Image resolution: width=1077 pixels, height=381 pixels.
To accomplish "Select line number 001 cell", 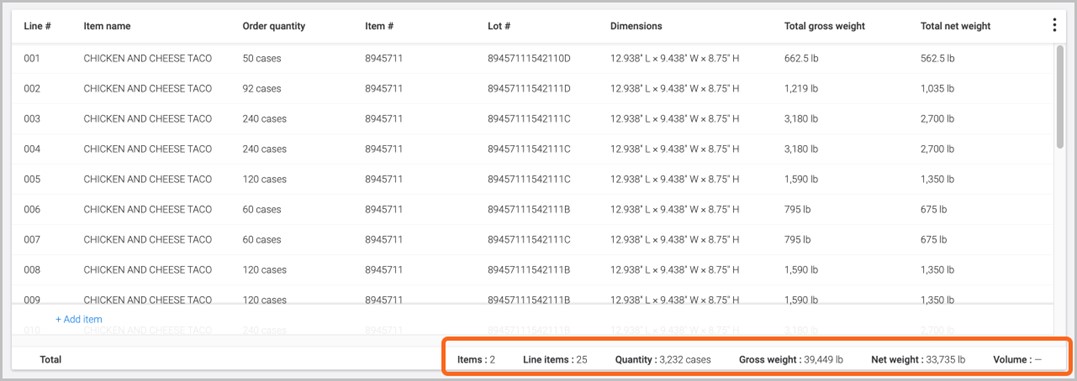I will point(32,59).
